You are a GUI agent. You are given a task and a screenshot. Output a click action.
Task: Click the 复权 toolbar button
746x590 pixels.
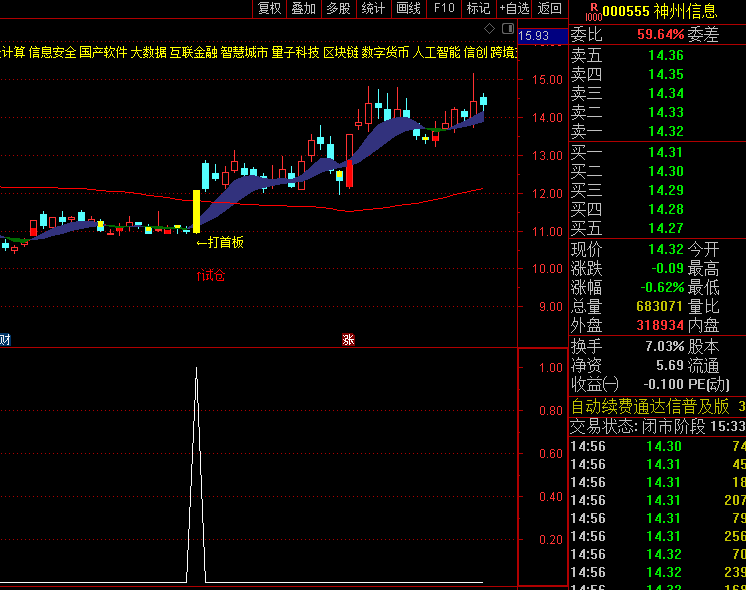coord(269,9)
